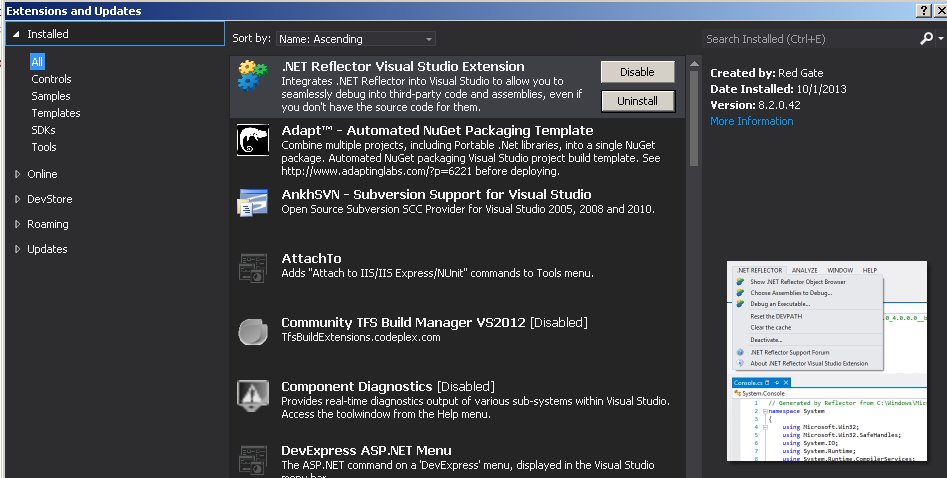Viewport: 947px width, 478px height.
Task: Click the extension list scrollbar thumb
Action: pos(694,118)
